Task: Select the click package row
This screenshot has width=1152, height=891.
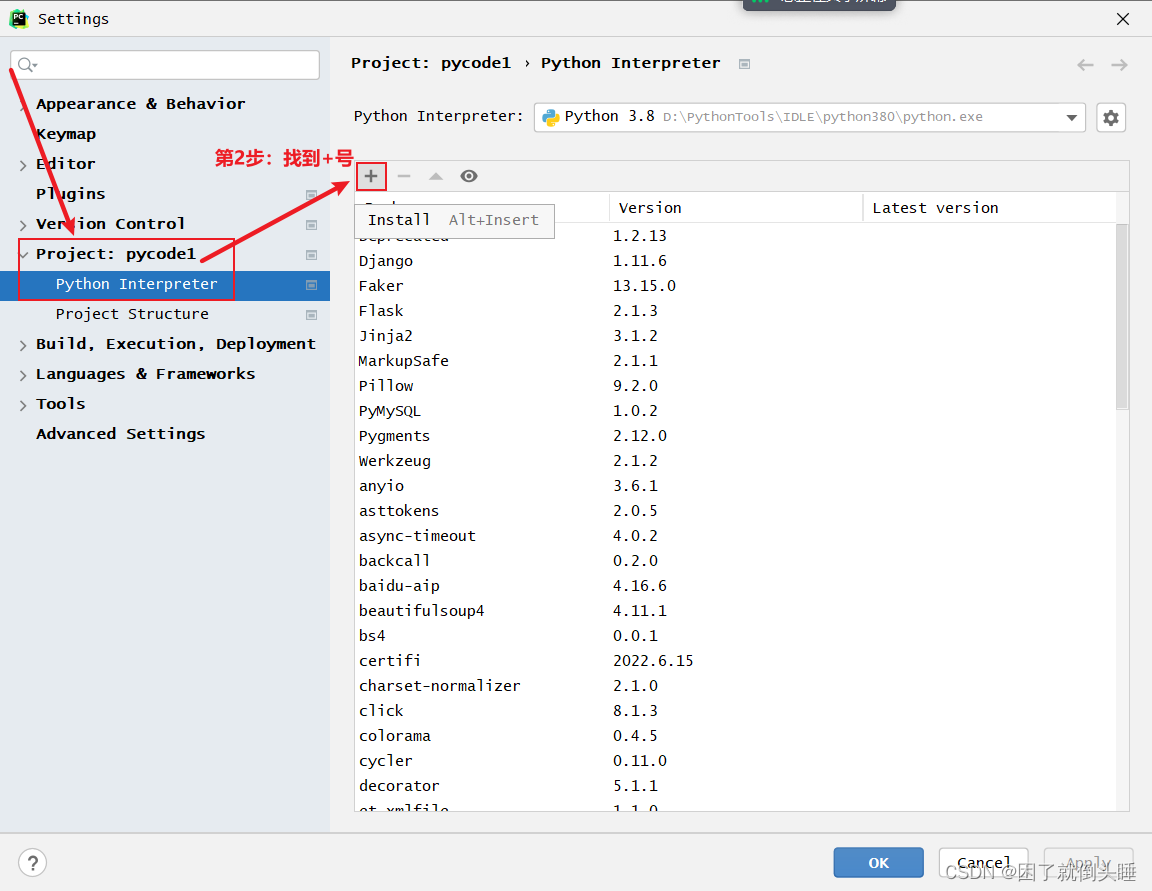Action: [735, 710]
